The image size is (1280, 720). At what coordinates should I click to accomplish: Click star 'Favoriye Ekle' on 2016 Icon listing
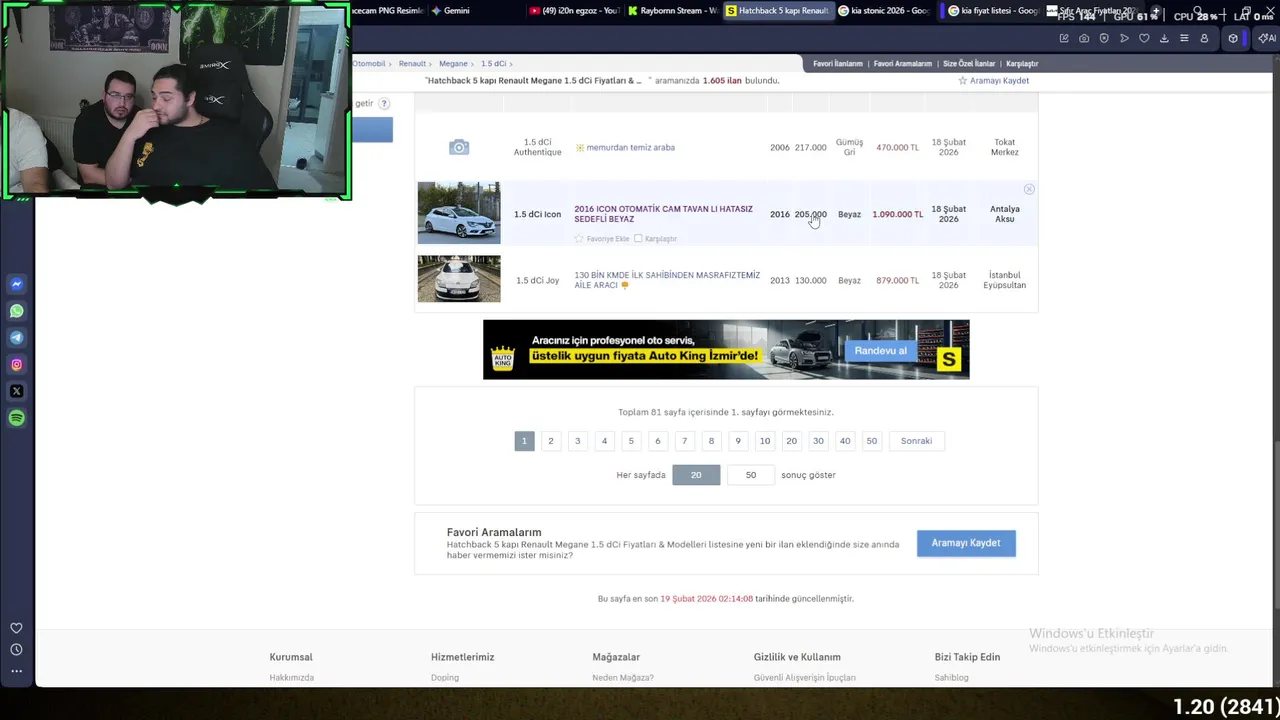[x=578, y=239]
